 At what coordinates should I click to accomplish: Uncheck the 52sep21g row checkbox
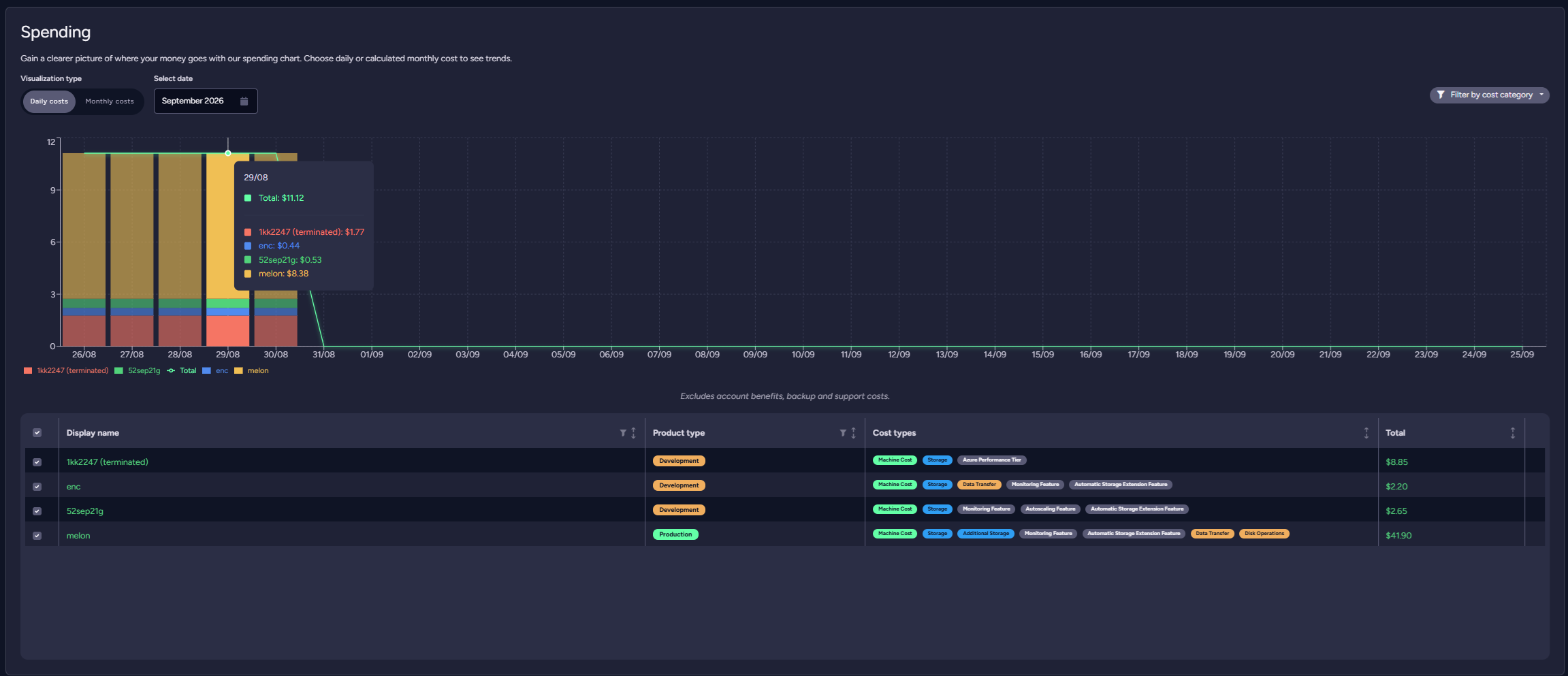pyautogui.click(x=37, y=511)
